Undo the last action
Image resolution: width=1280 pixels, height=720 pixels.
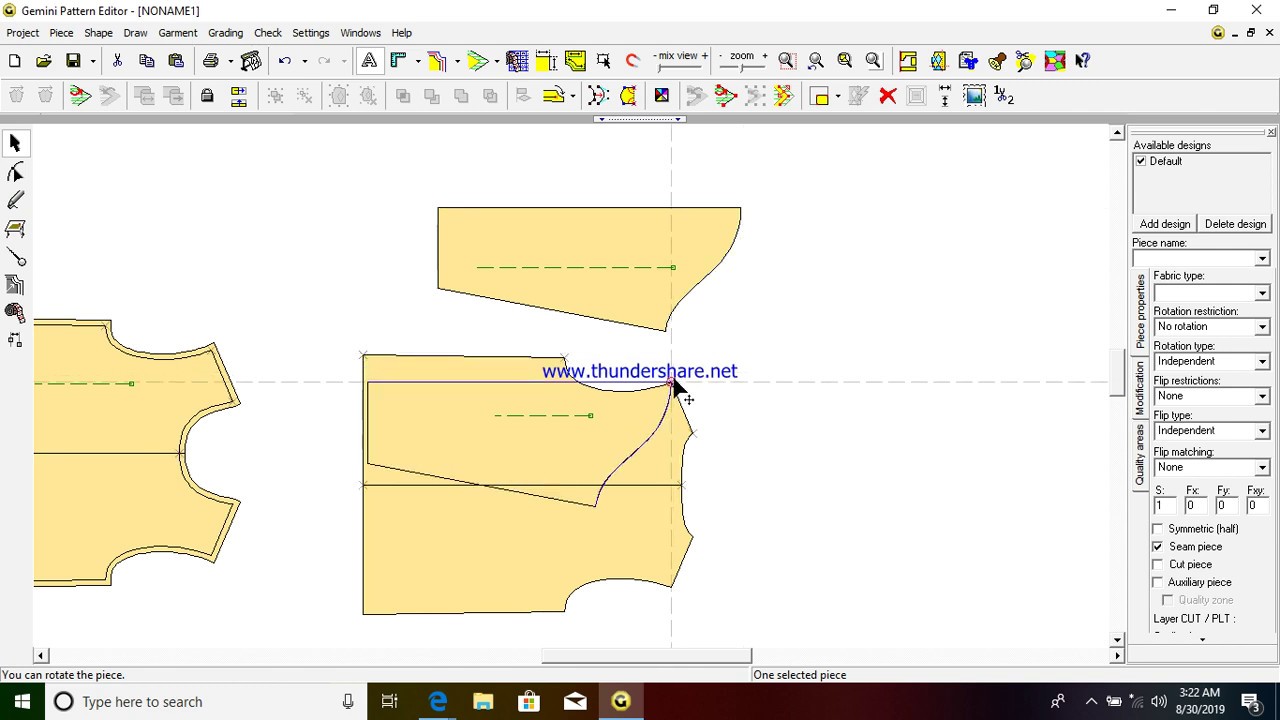click(285, 61)
